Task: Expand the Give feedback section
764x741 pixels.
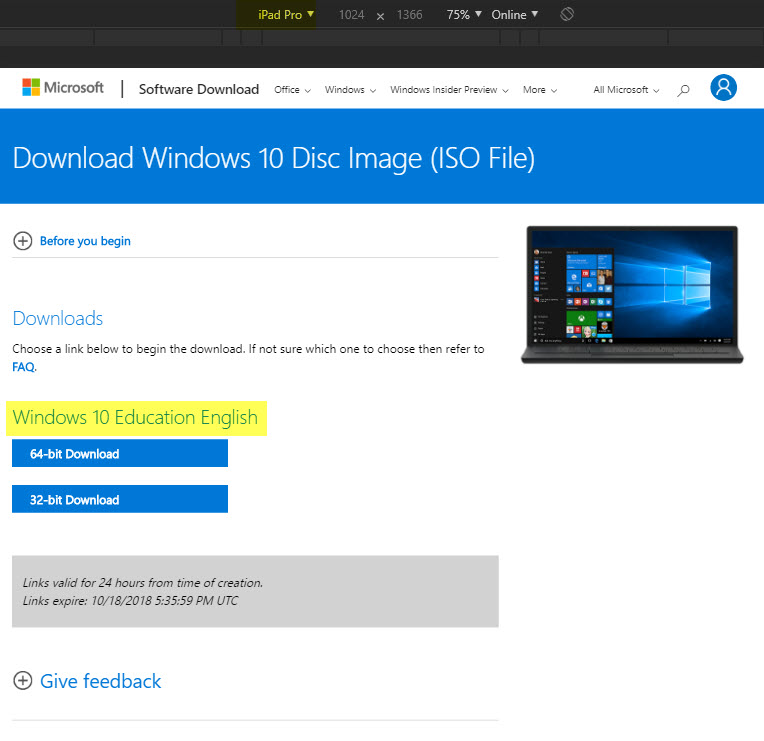Action: coord(100,681)
